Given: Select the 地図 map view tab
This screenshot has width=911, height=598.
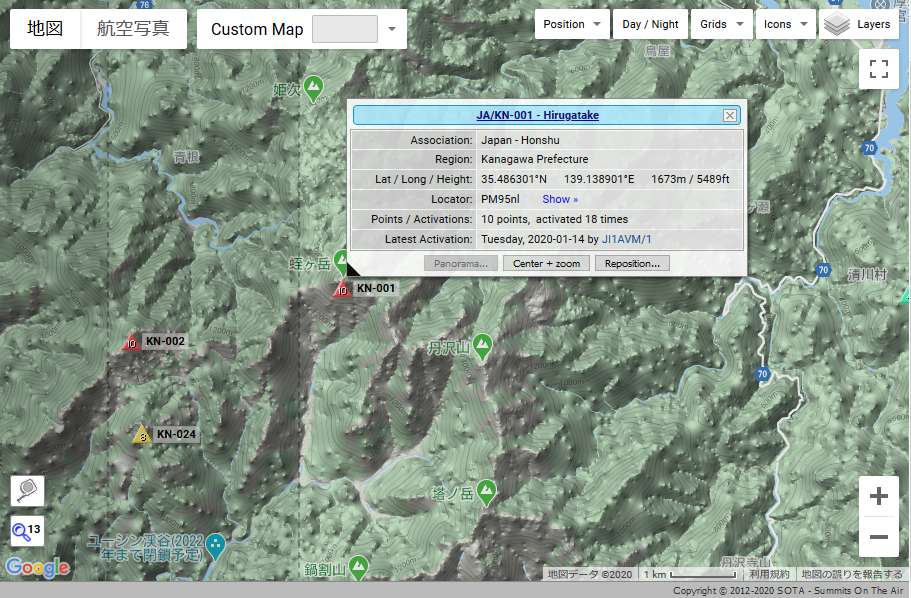Looking at the screenshot, I should click(x=45, y=29).
